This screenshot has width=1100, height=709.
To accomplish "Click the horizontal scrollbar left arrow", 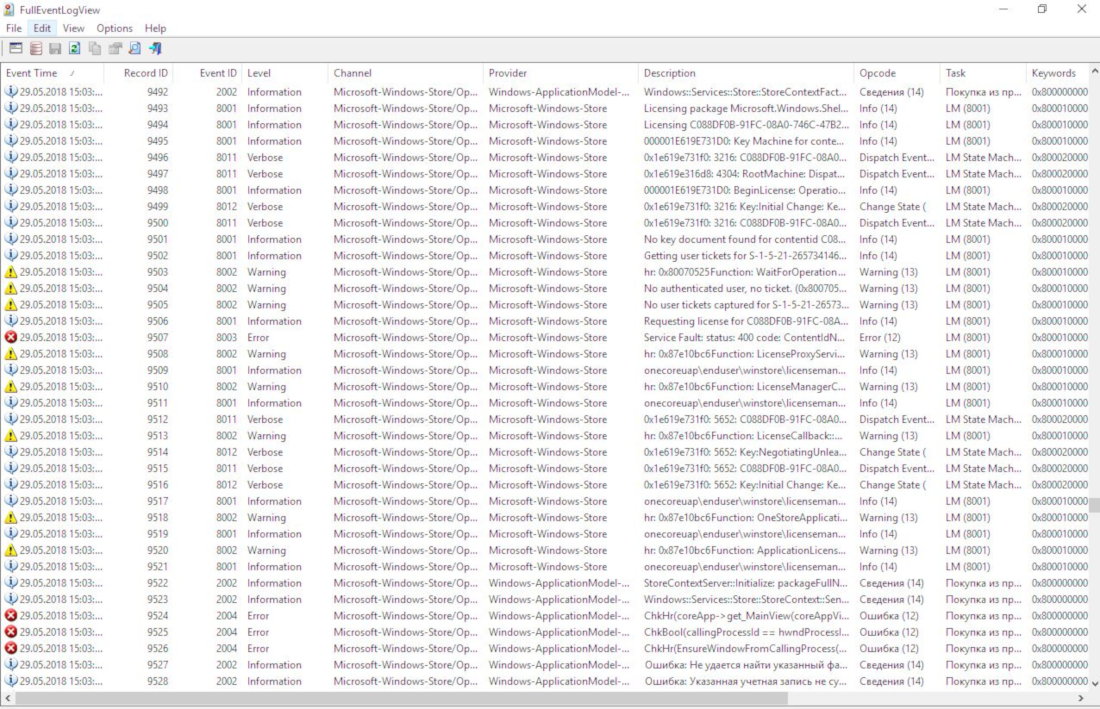I will coord(8,698).
